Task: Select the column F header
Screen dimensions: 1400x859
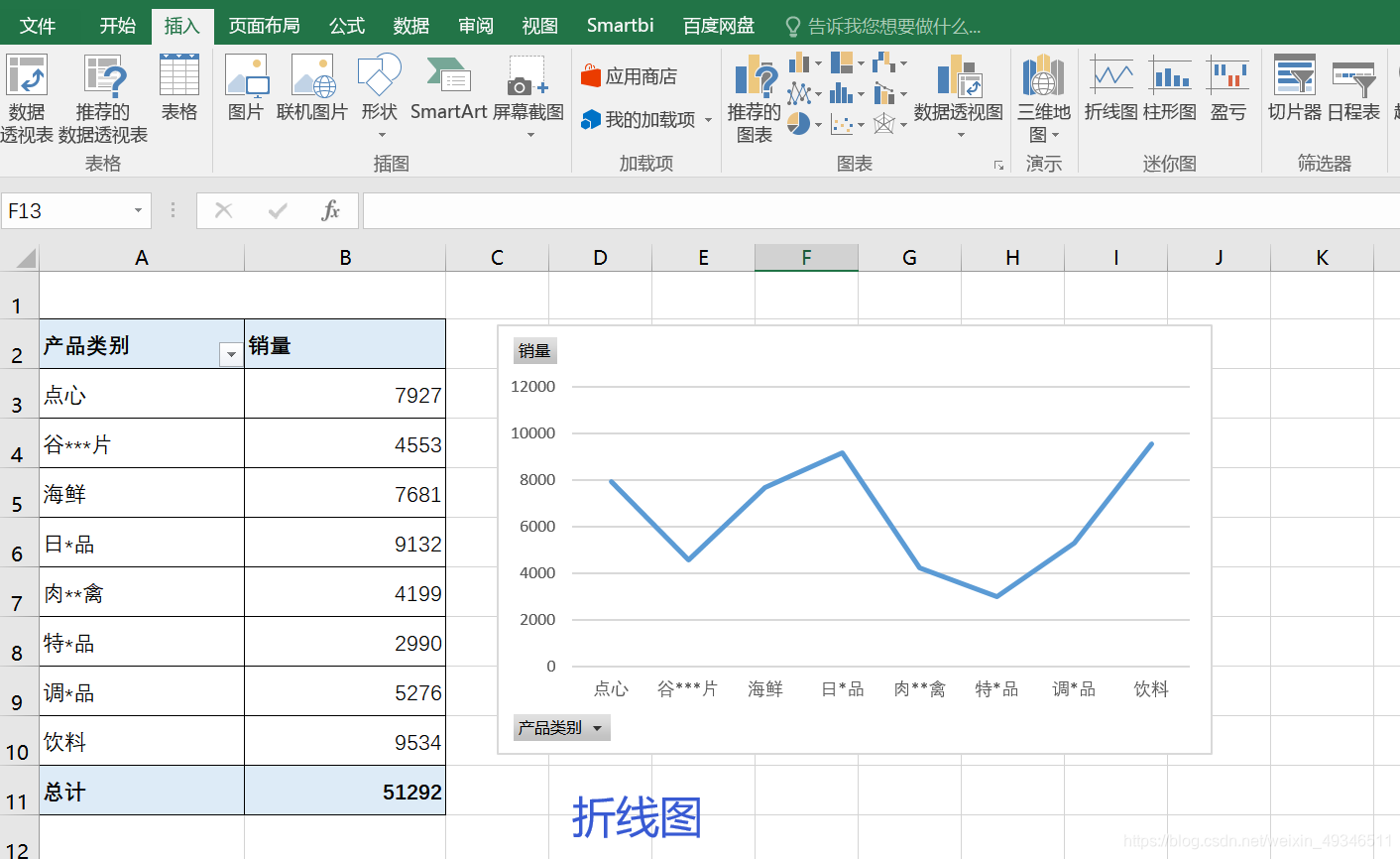Action: [x=806, y=258]
